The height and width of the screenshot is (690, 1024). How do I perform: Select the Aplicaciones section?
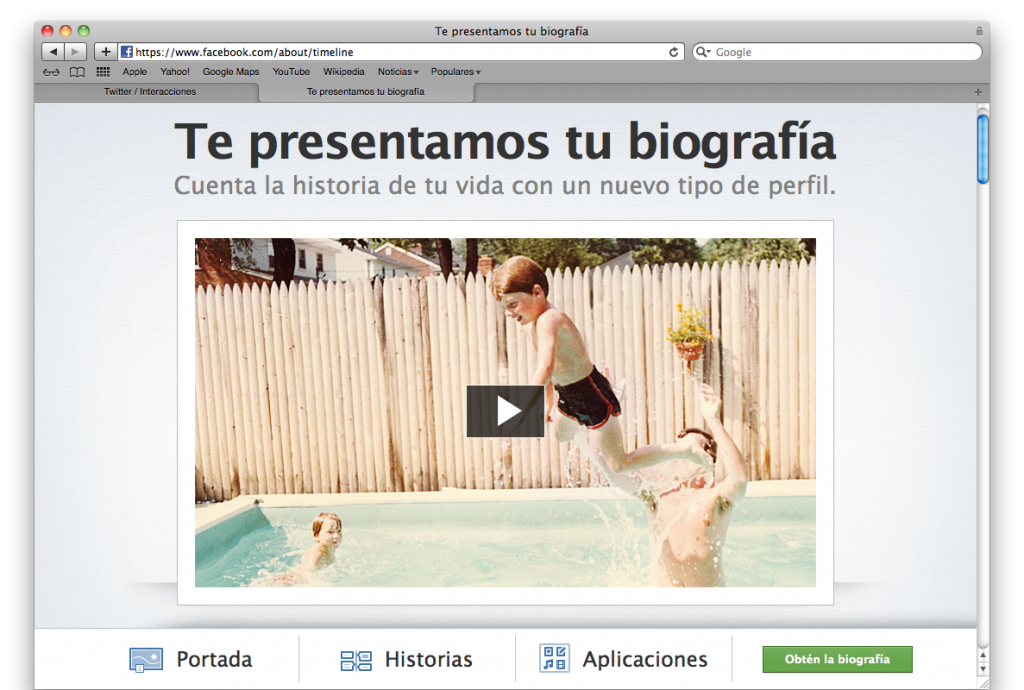623,659
